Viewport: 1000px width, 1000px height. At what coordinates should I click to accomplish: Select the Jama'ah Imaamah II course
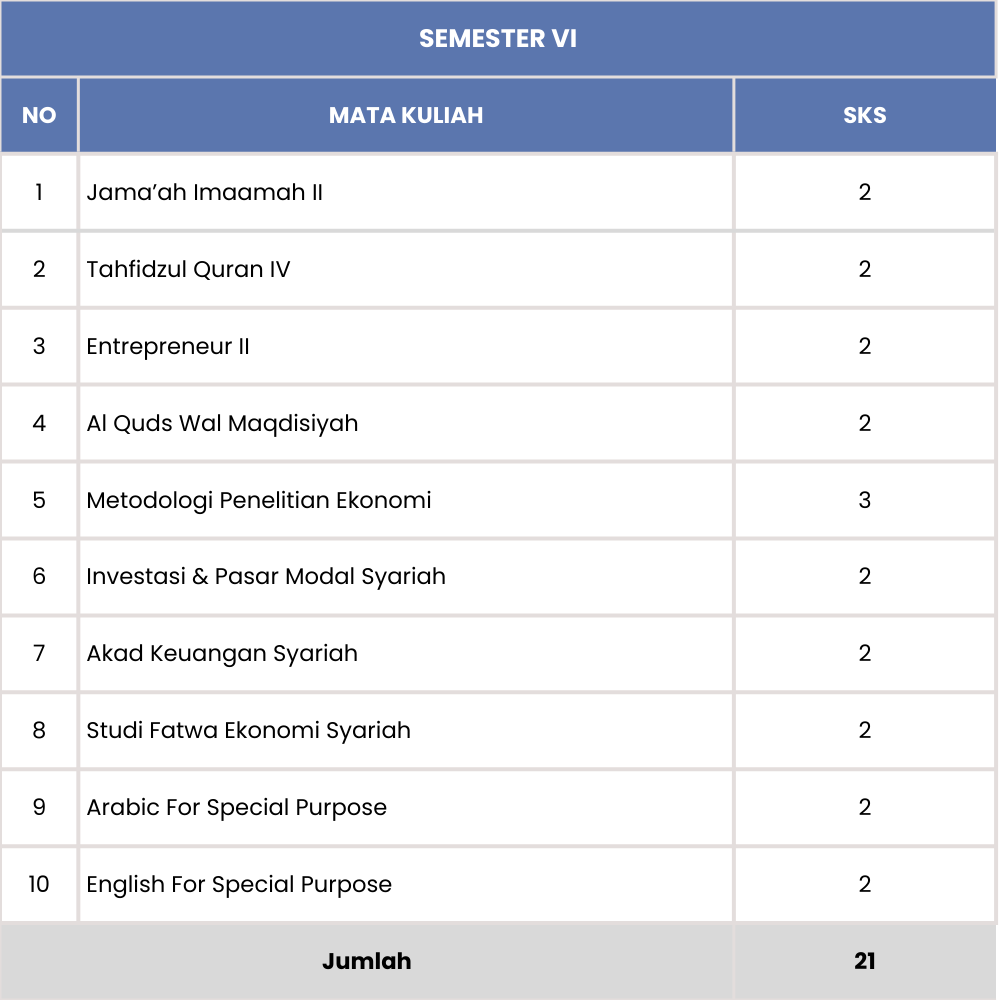[x=205, y=192]
